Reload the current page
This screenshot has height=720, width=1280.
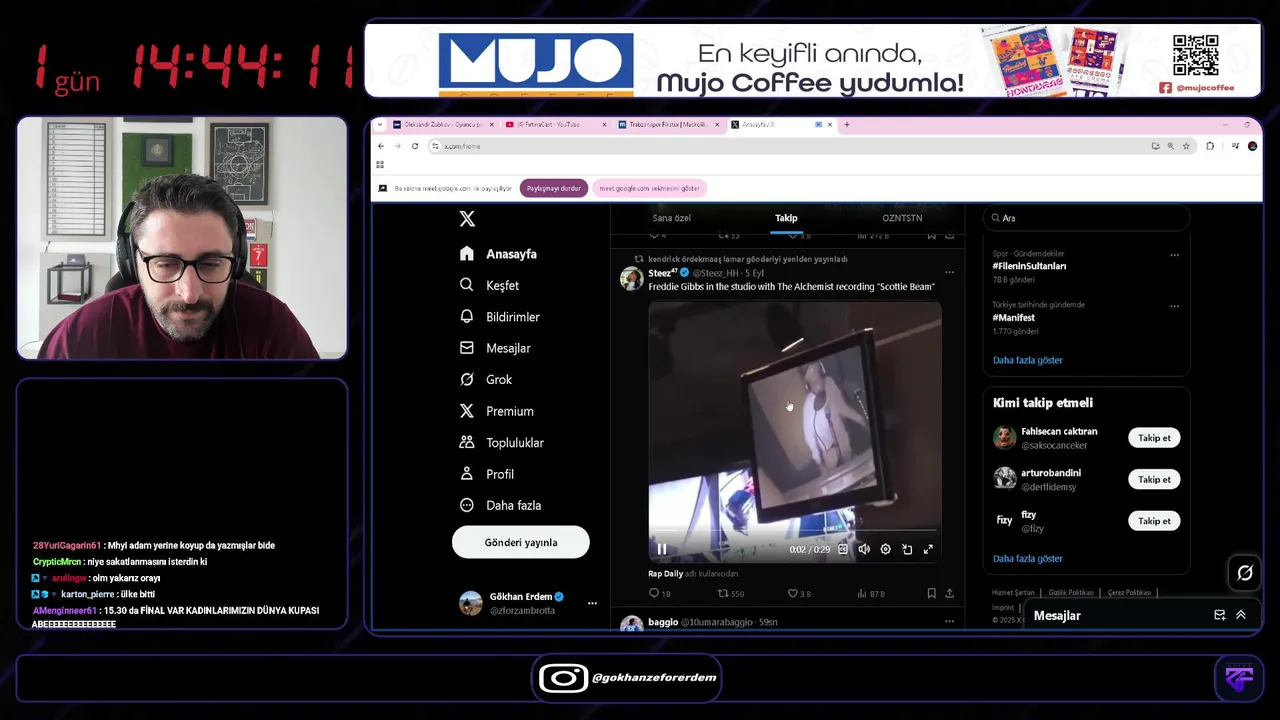tap(414, 146)
